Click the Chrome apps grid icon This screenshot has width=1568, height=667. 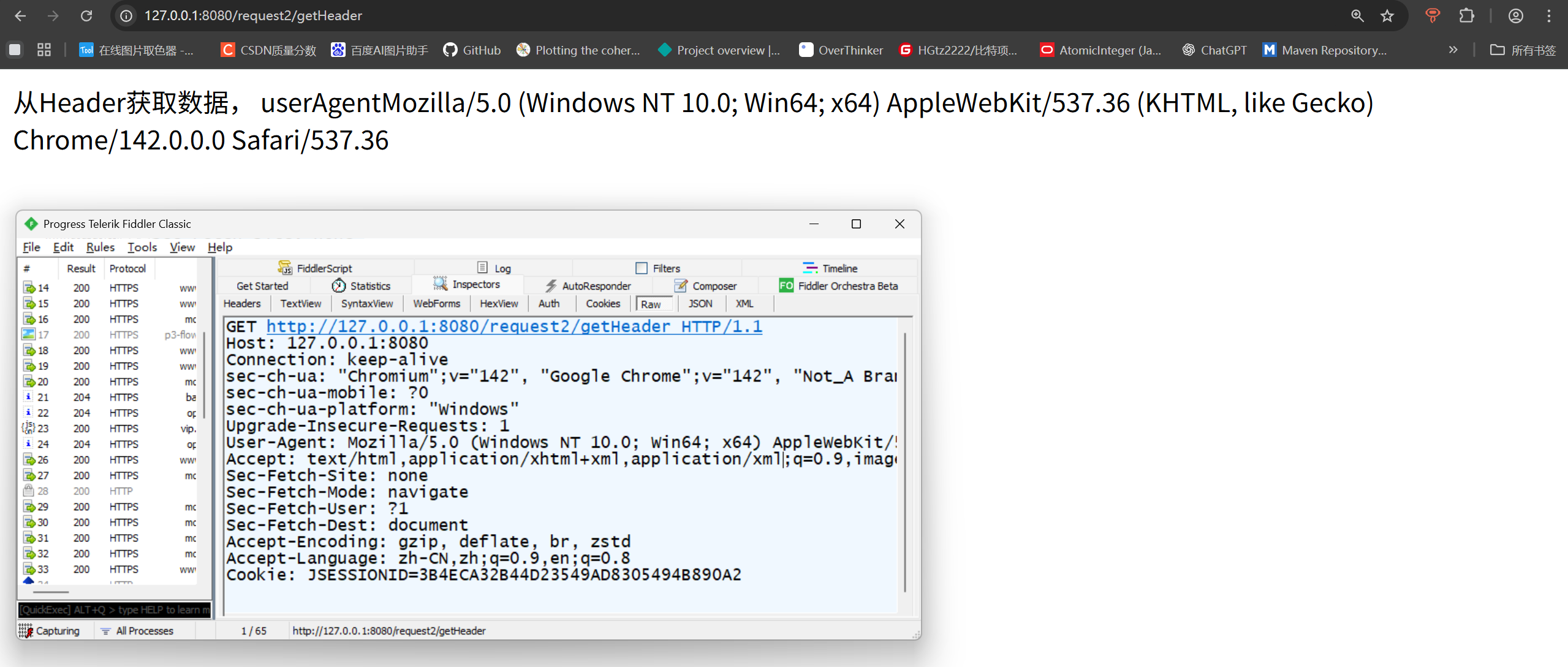click(44, 50)
